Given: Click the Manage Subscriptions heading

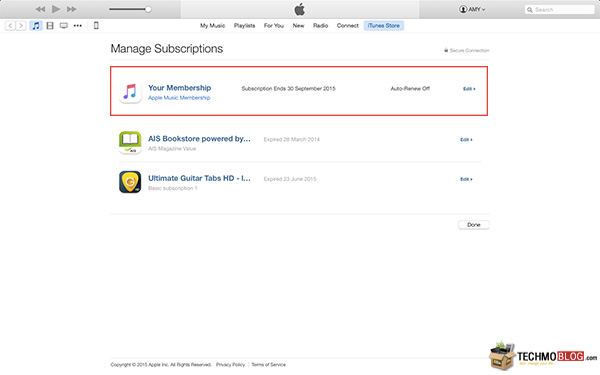Looking at the screenshot, I should (167, 49).
